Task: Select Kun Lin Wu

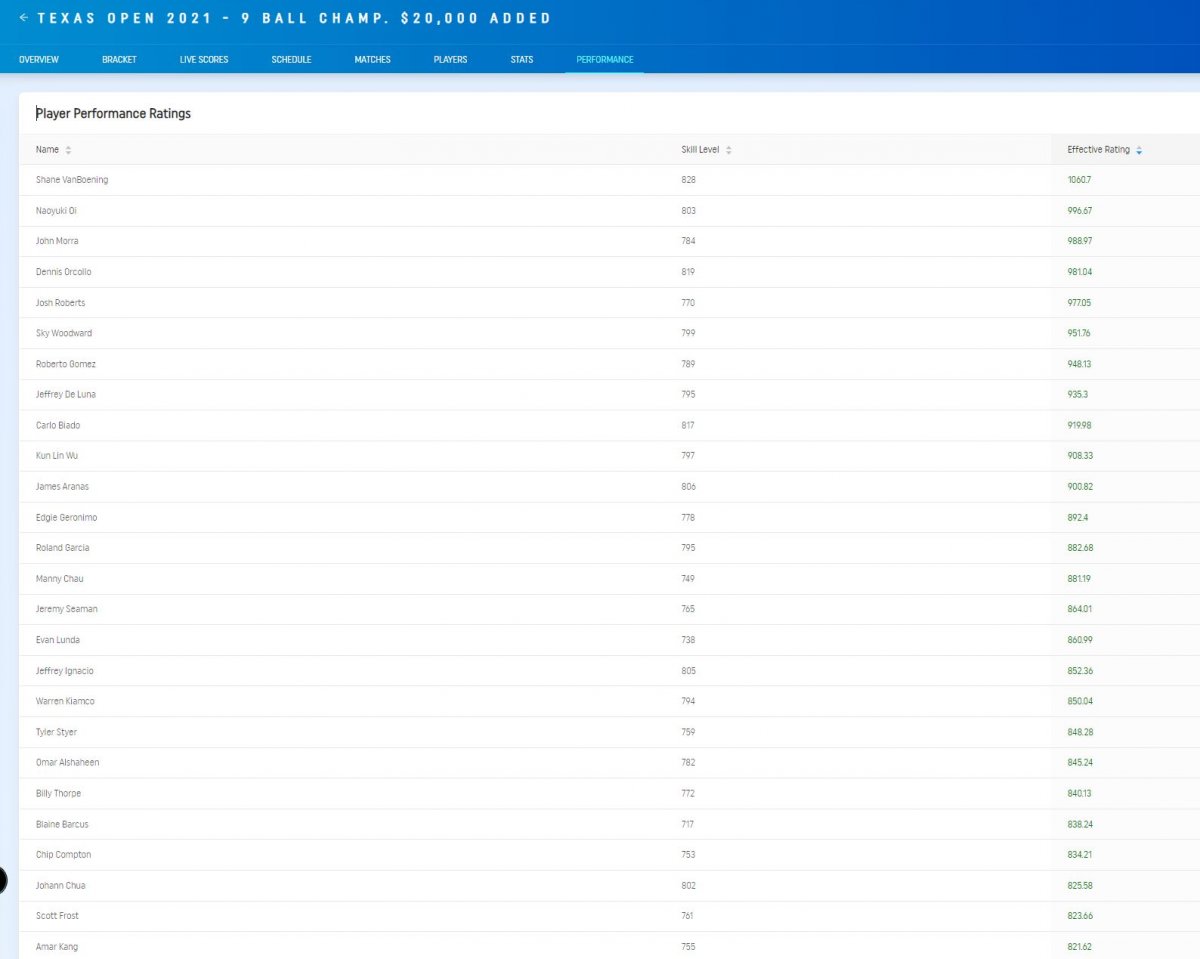Action: coord(57,456)
